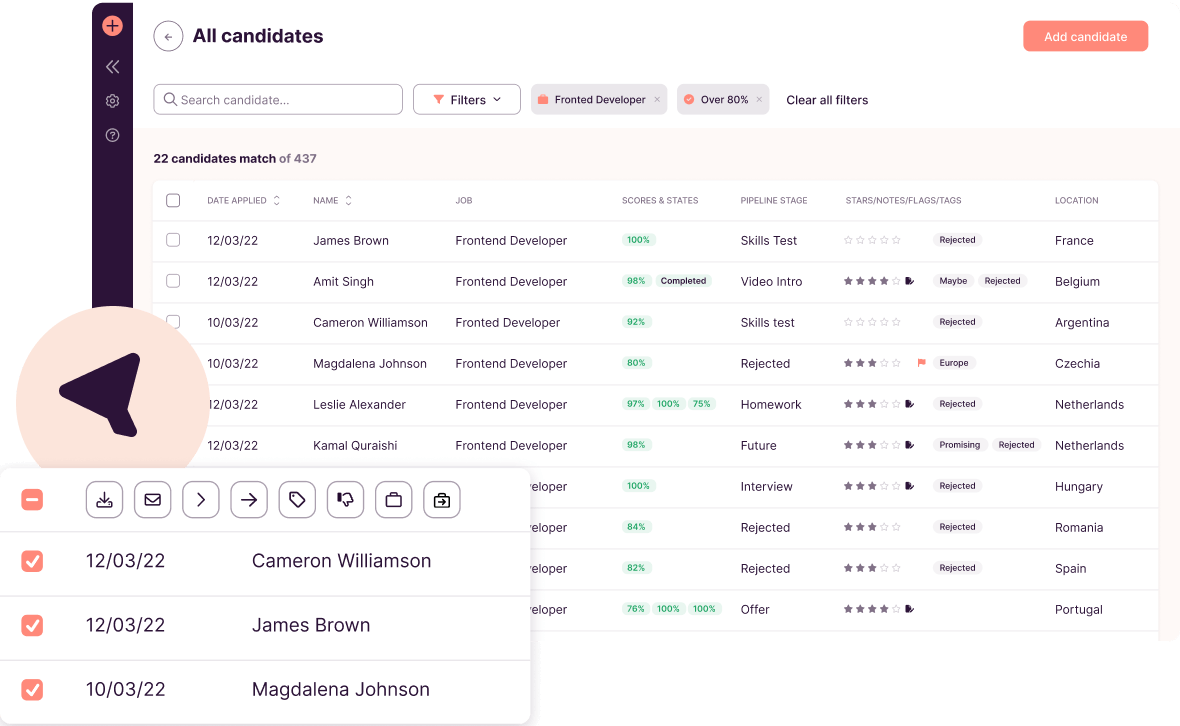Remove the Fronted Developer filter chip

pyautogui.click(x=657, y=100)
